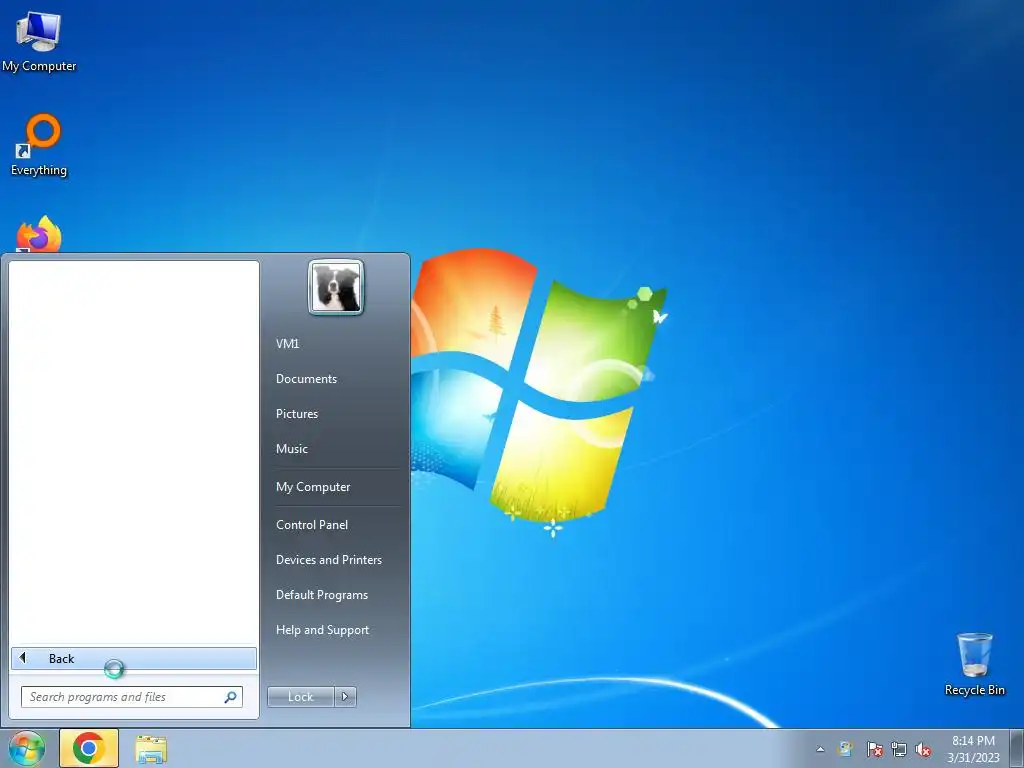Open the Recycle Bin on the desktop
Image resolution: width=1024 pixels, height=768 pixels.
pyautogui.click(x=974, y=664)
